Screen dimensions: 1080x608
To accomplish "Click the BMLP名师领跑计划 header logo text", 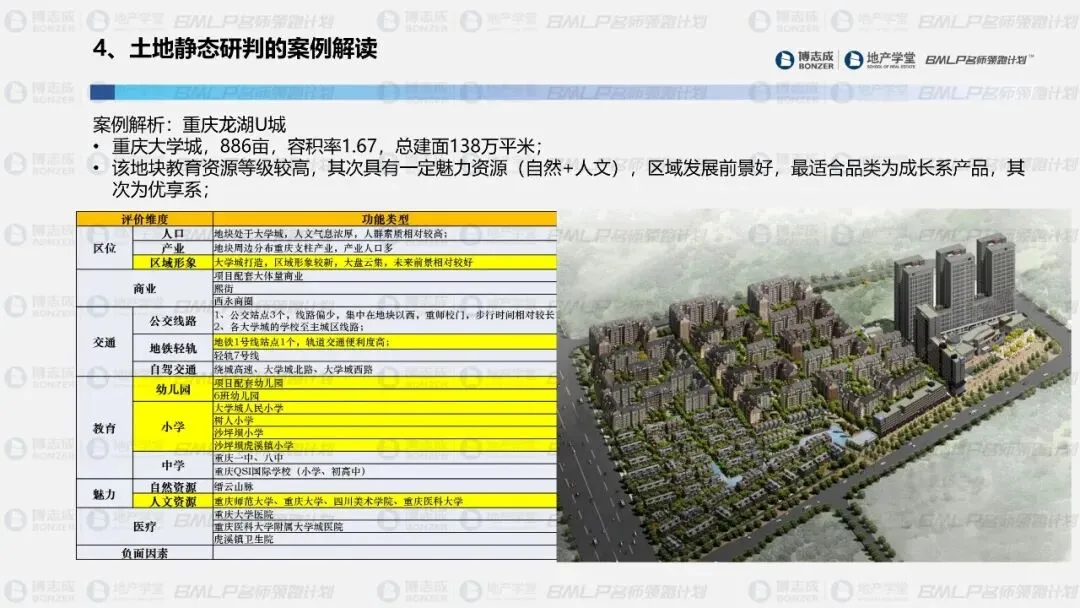I will click(x=979, y=60).
